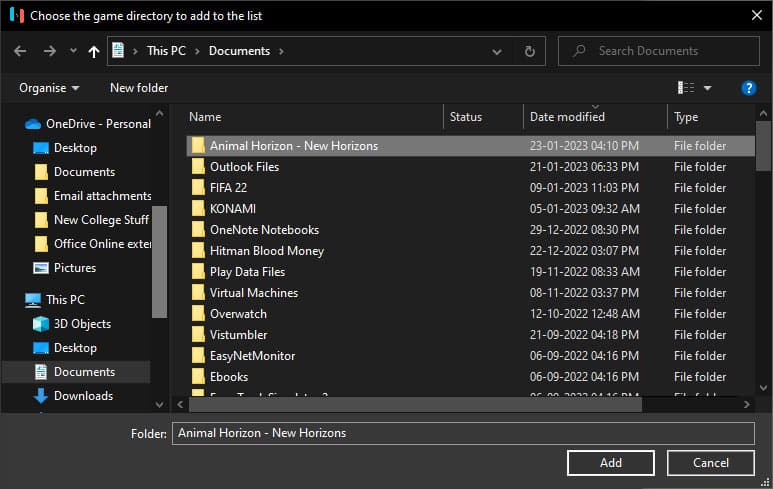Cancel the folder selection dialog
773x489 pixels.
(x=711, y=462)
